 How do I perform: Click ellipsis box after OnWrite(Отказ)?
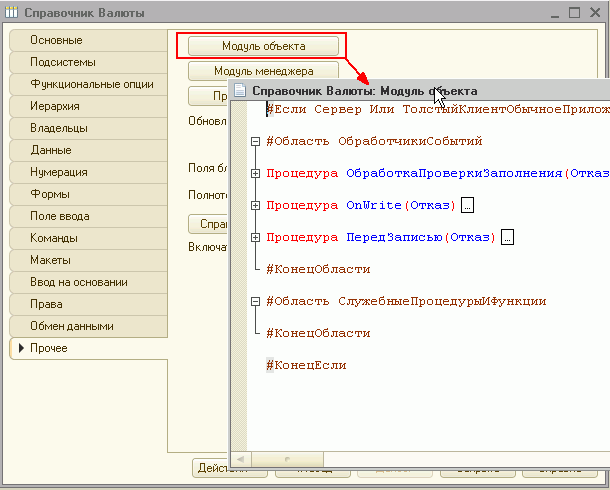click(x=467, y=205)
